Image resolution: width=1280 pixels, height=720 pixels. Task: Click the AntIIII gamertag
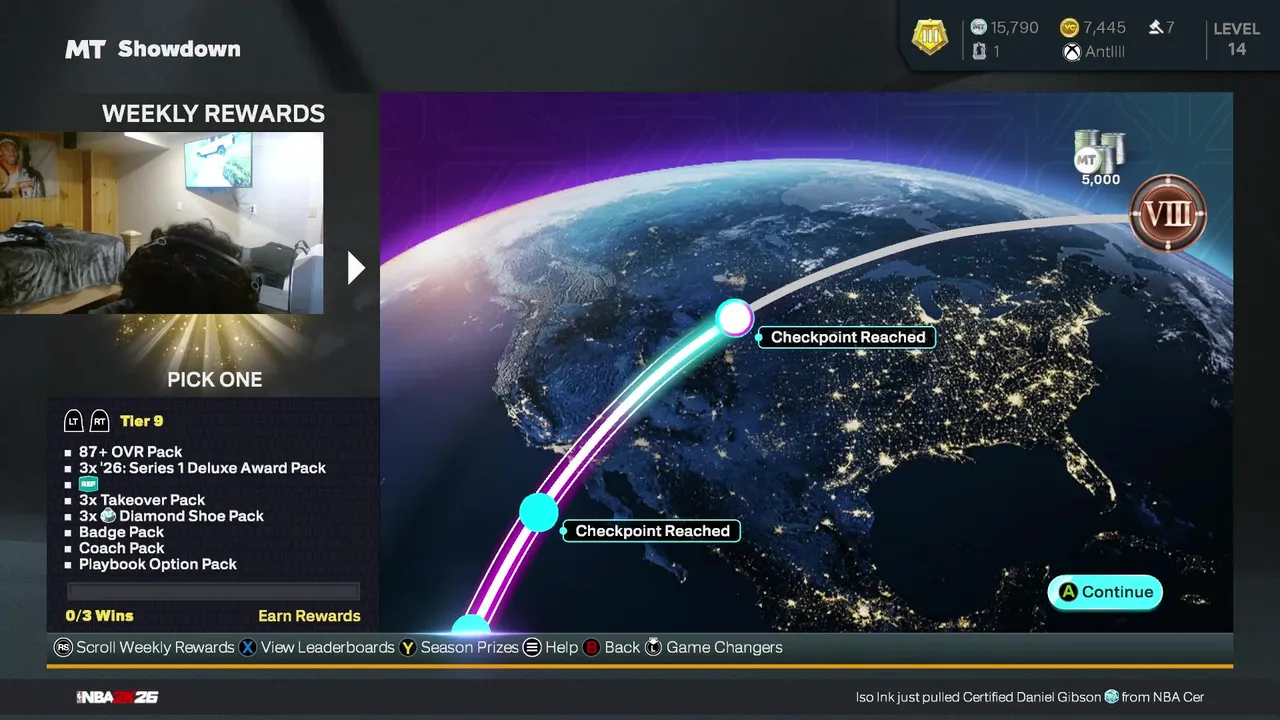tap(1105, 52)
